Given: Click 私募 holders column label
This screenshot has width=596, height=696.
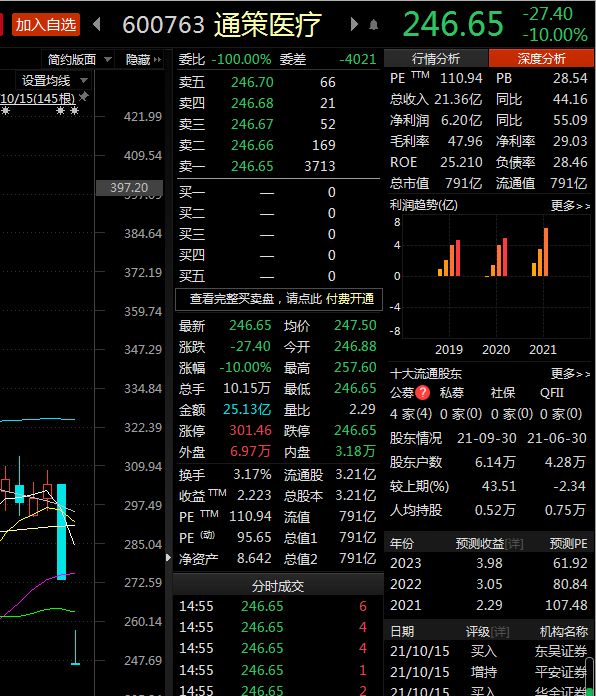Looking at the screenshot, I should coord(452,392).
